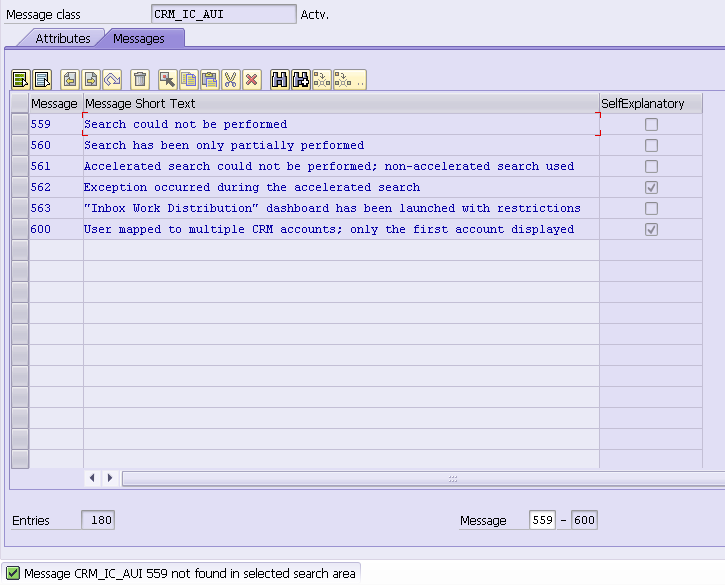Click the Message class field CRM_IC_AUI

tap(224, 14)
